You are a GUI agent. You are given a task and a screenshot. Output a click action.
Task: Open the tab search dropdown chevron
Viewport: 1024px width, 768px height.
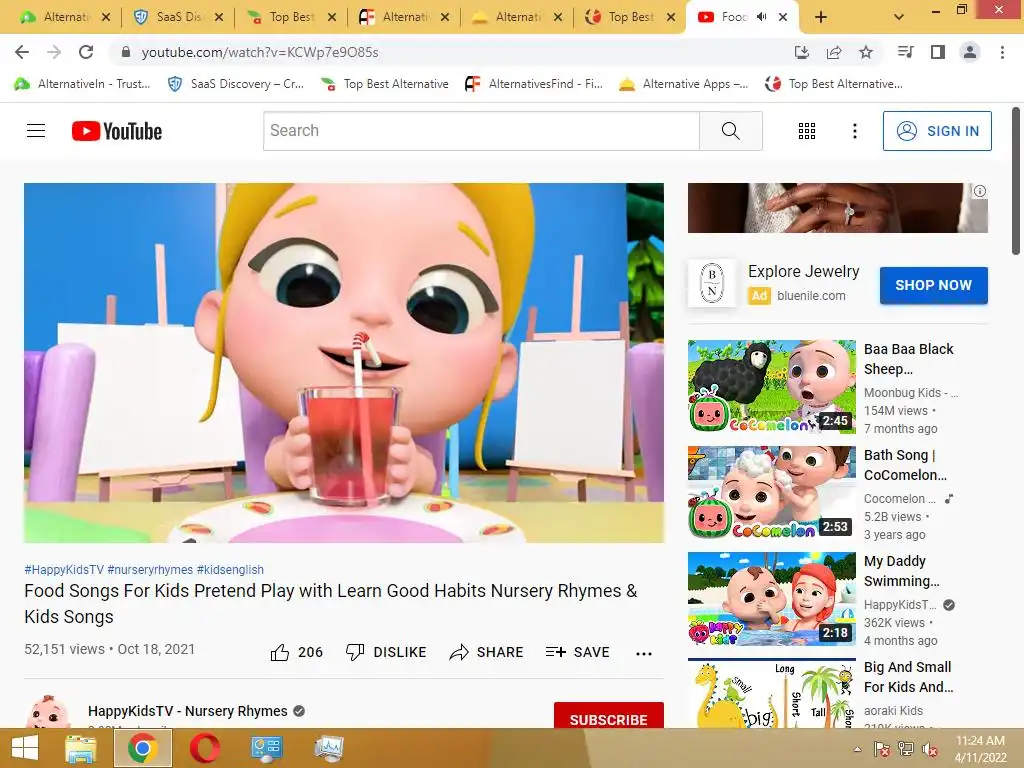point(899,18)
